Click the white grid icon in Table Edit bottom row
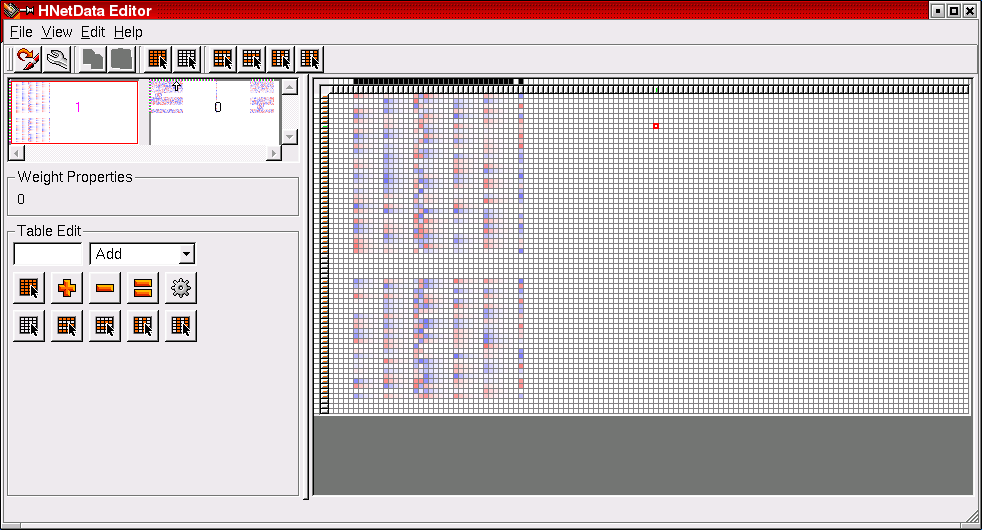Screen dimensions: 982x530 click(29, 326)
